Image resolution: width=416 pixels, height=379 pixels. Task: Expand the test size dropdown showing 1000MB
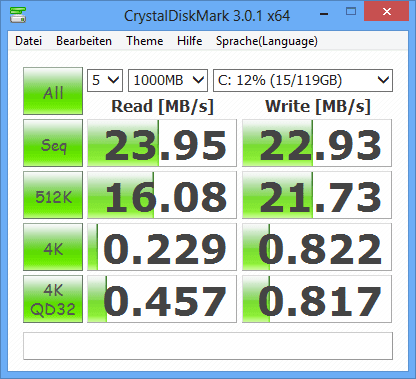(x=168, y=80)
